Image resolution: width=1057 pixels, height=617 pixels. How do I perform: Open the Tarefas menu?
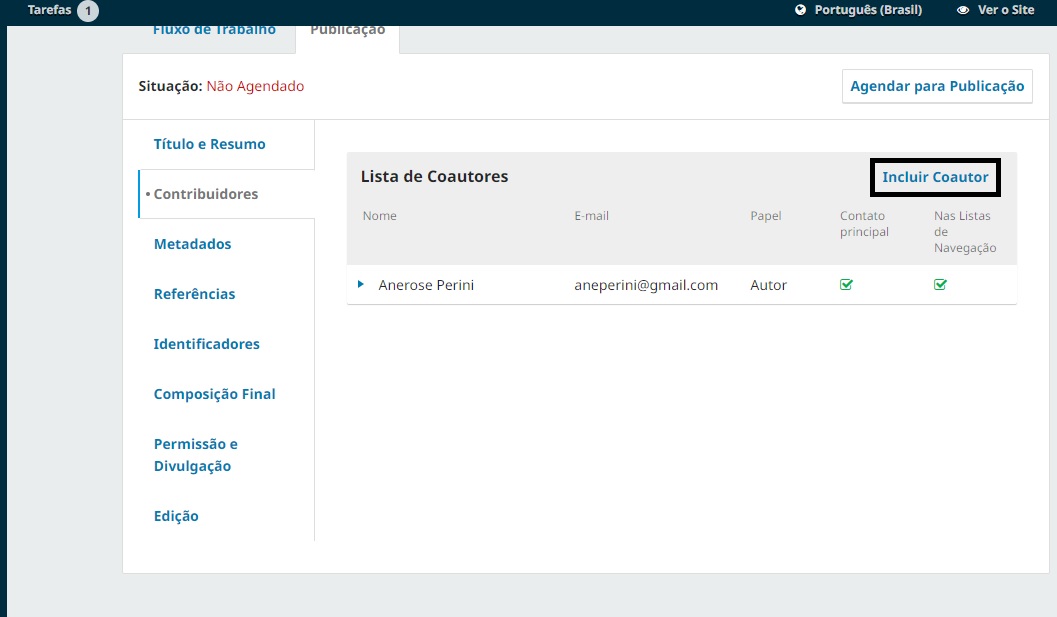pos(49,10)
